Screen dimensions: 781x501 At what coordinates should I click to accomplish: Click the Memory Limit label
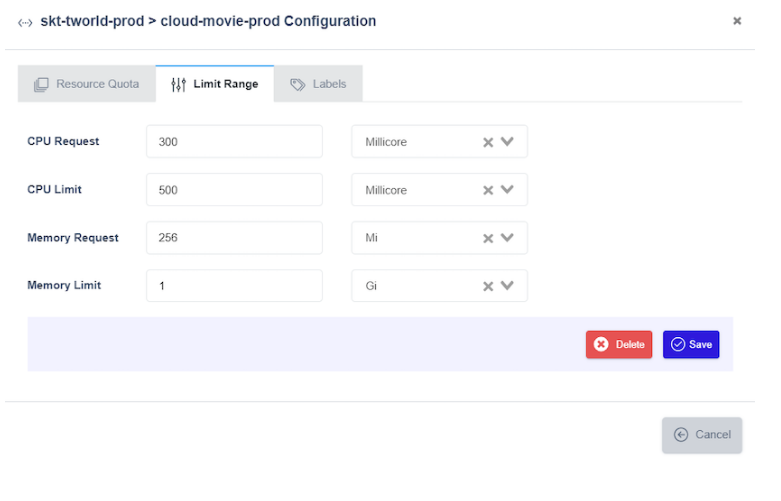pos(64,285)
